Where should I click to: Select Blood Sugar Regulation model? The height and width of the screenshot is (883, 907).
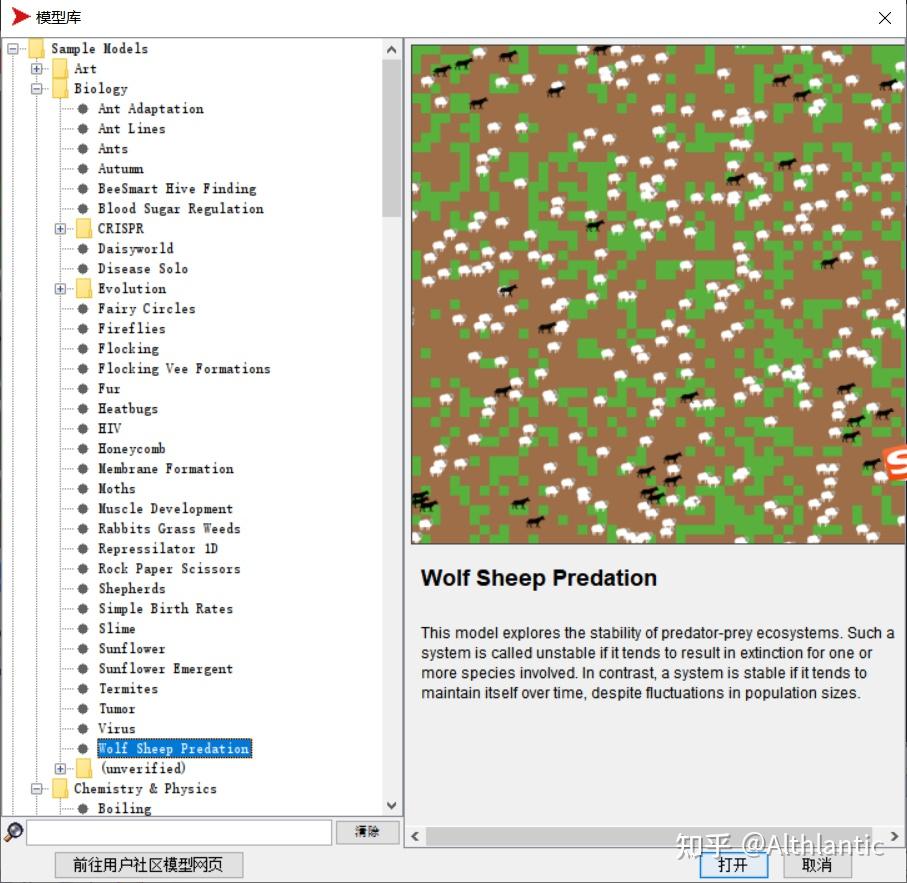180,209
